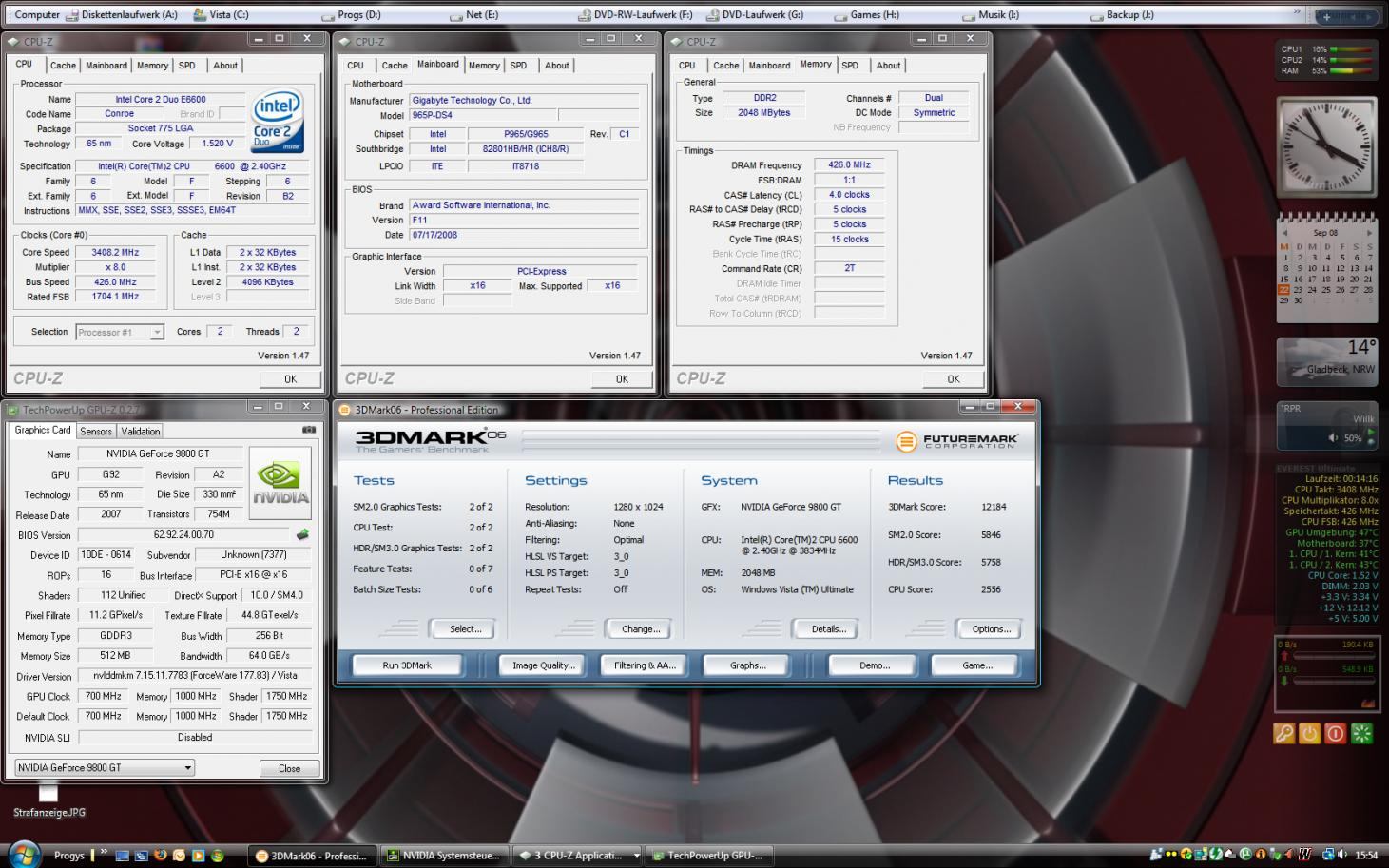
Task: Click the orange info tray icon
Action: pos(1261,855)
